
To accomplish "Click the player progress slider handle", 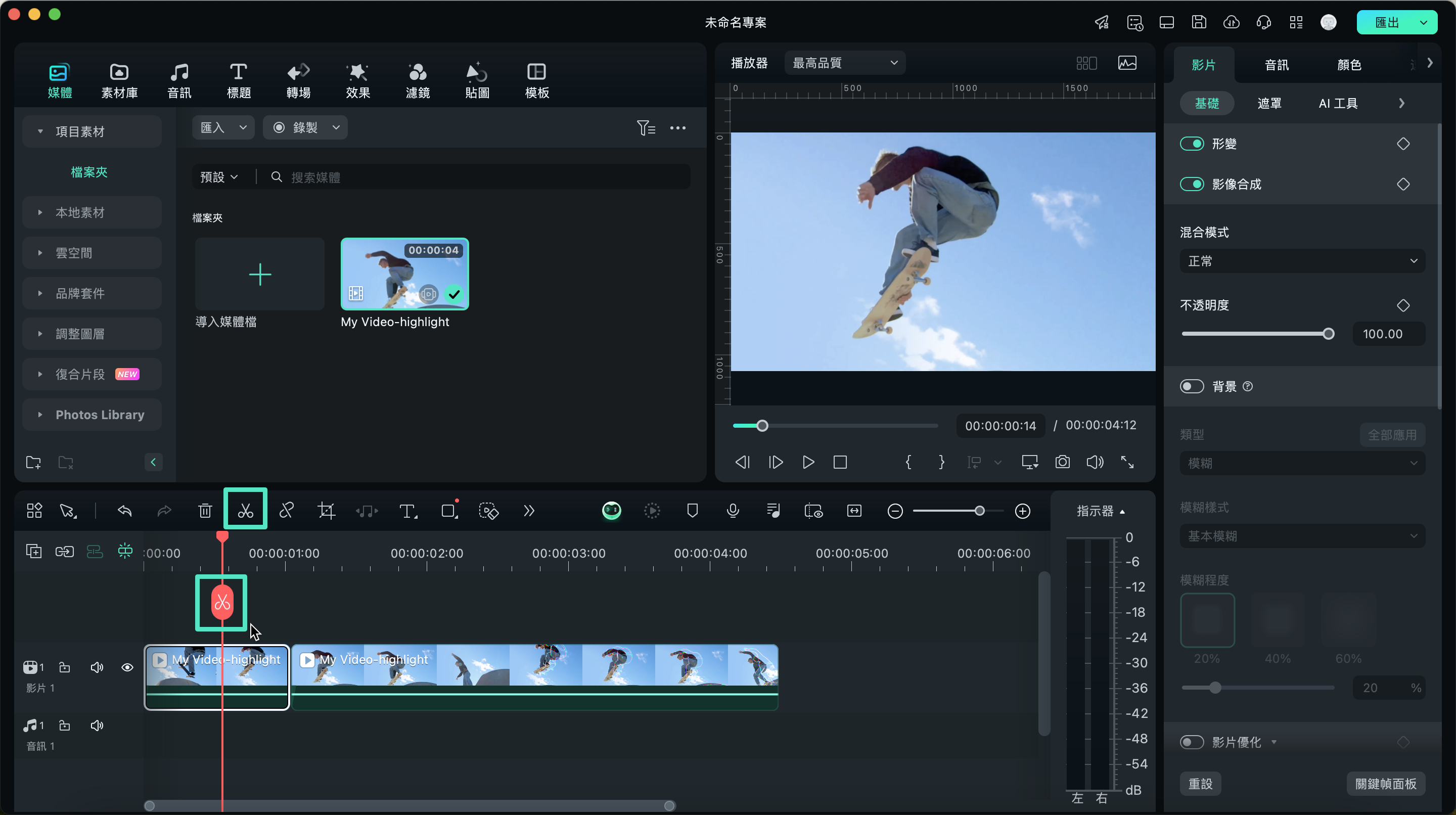I will [762, 426].
